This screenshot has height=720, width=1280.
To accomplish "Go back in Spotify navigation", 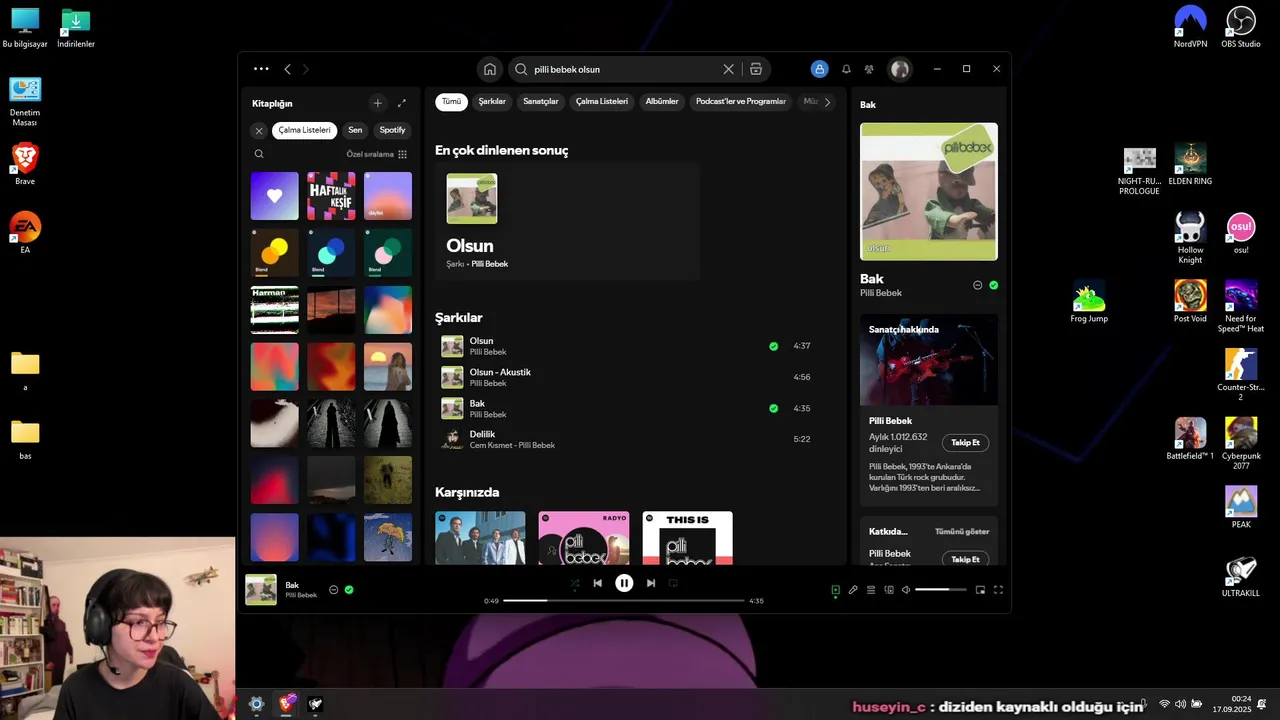I will (x=287, y=69).
